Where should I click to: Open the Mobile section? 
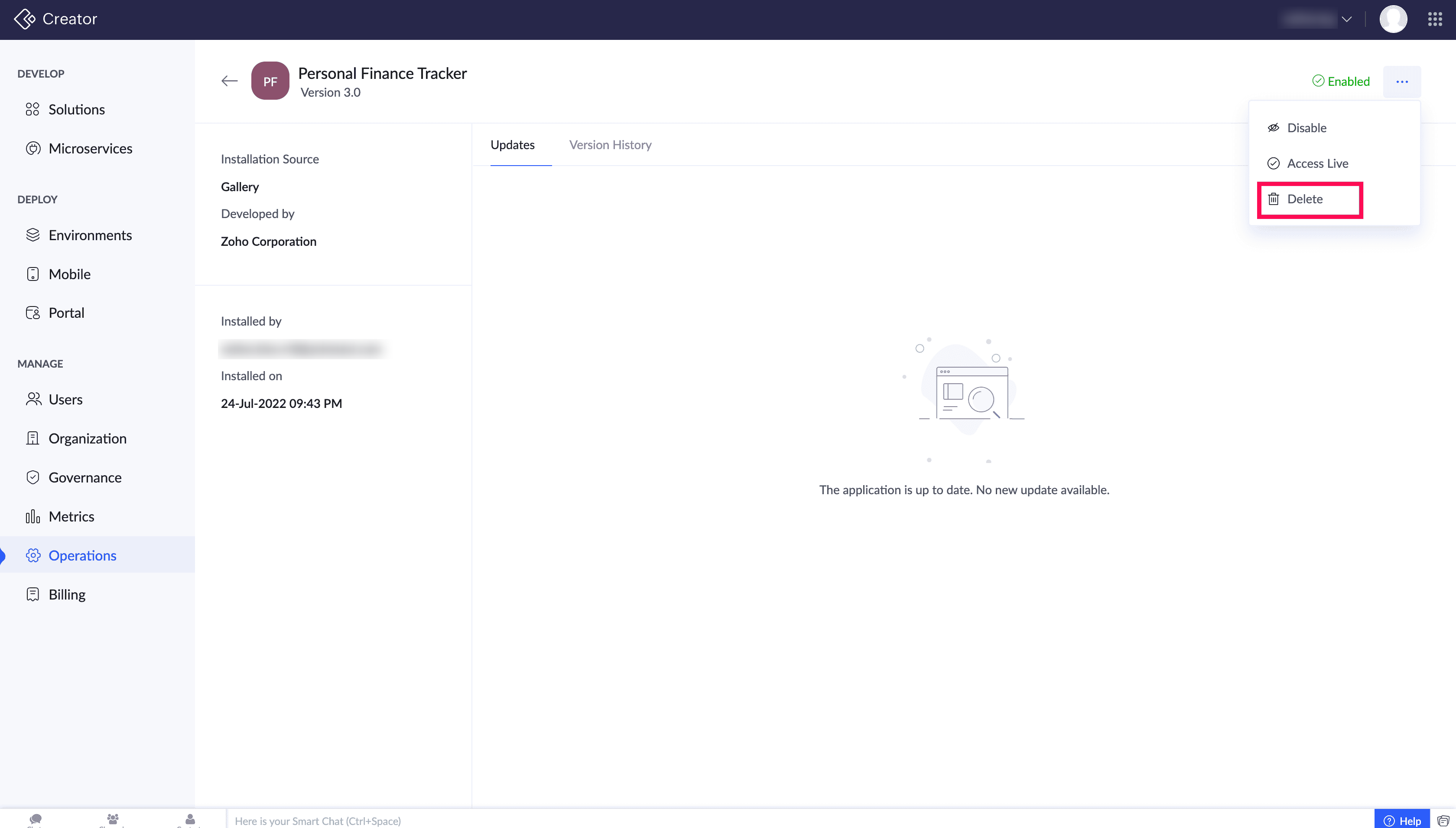(69, 274)
